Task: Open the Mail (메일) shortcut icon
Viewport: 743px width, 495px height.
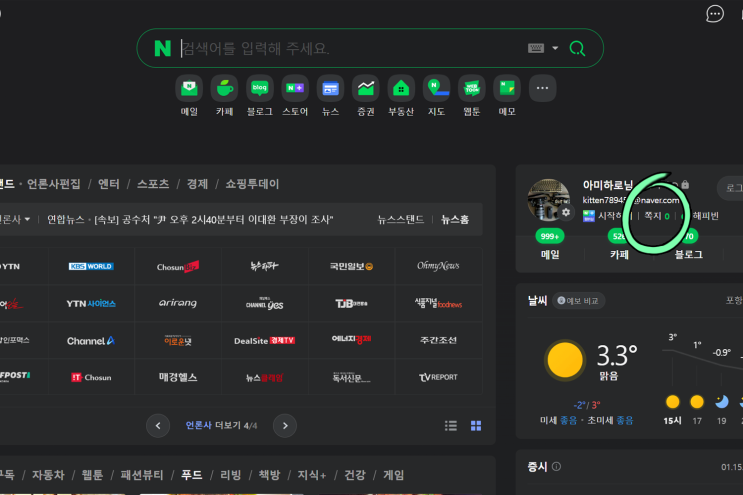Action: point(189,88)
